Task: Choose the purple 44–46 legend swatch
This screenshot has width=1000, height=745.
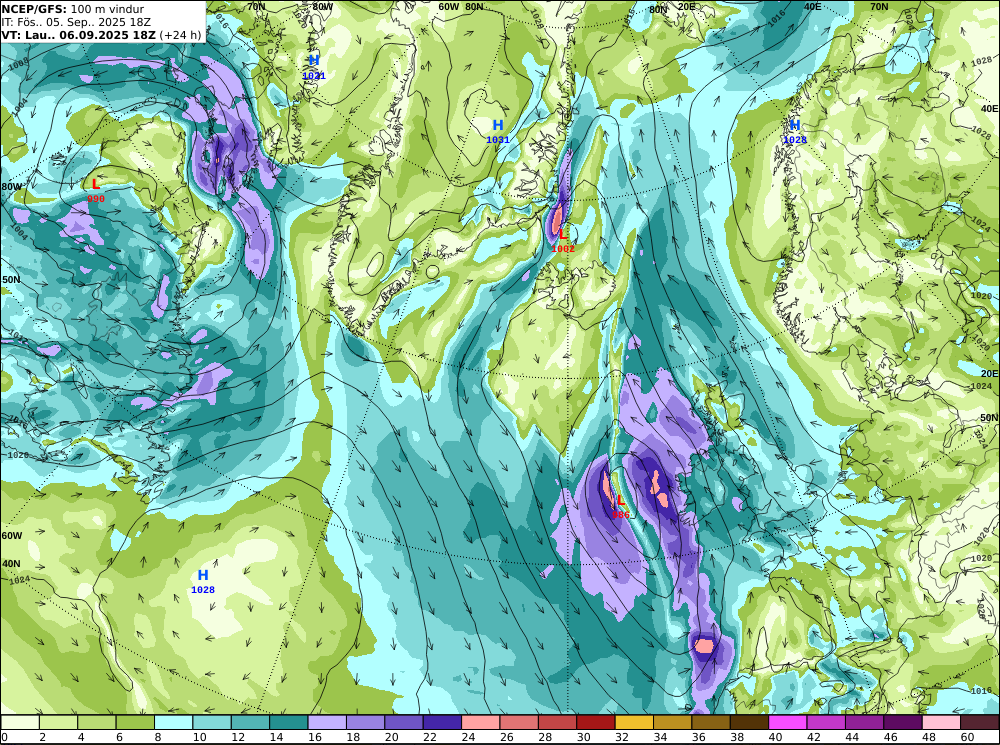Action: point(864,722)
